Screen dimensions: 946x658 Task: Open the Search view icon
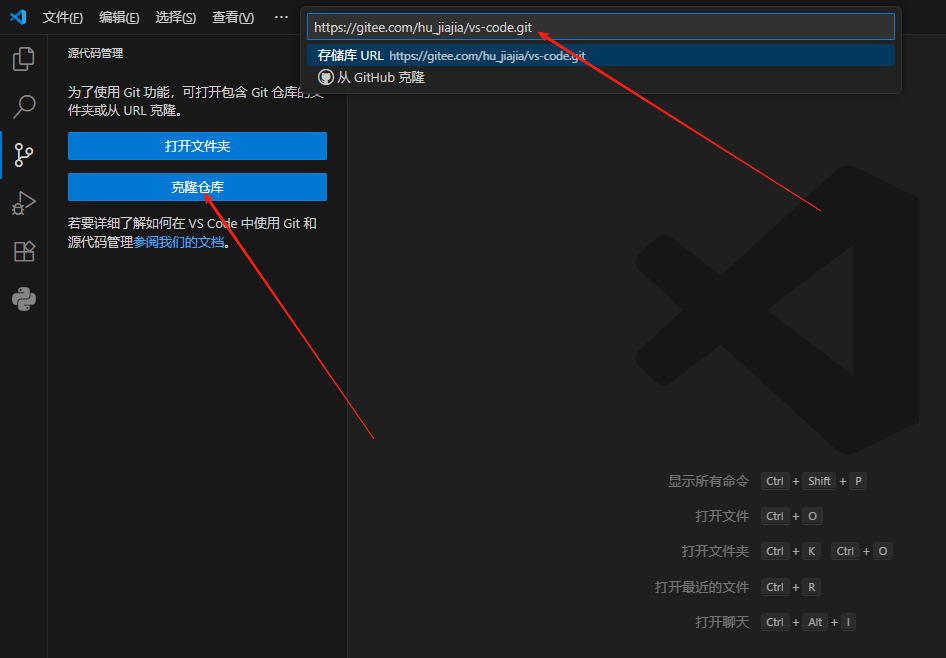[x=24, y=107]
